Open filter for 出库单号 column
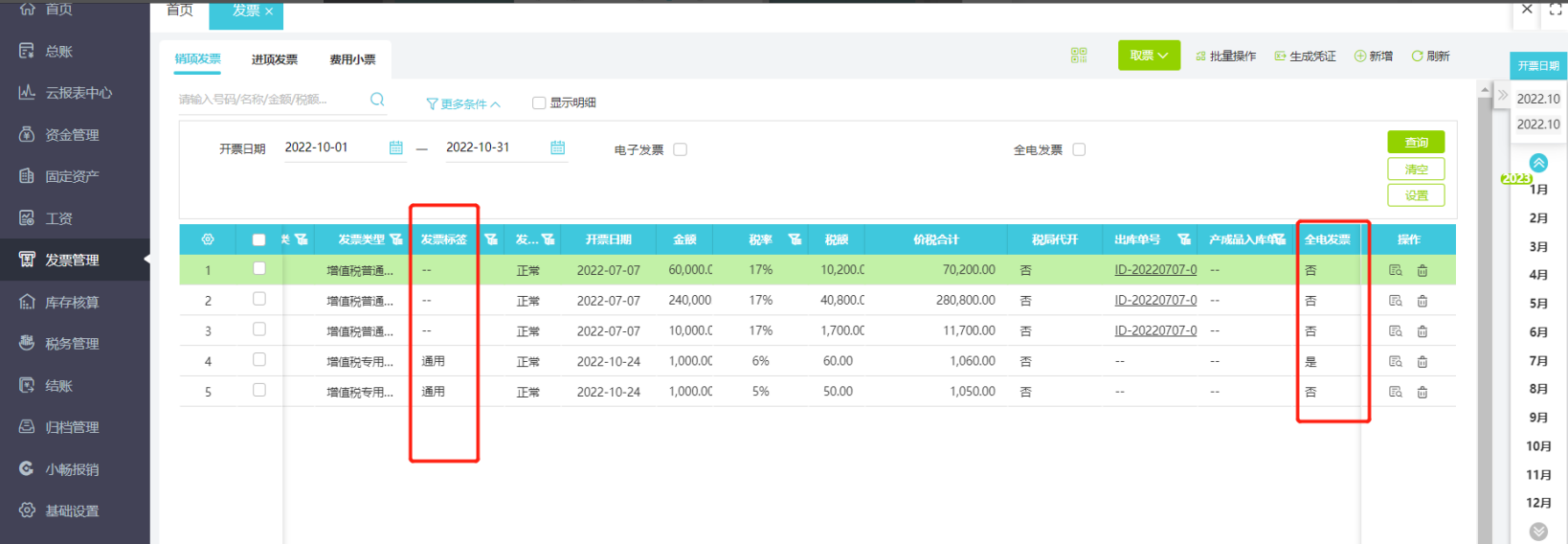 pos(1184,239)
